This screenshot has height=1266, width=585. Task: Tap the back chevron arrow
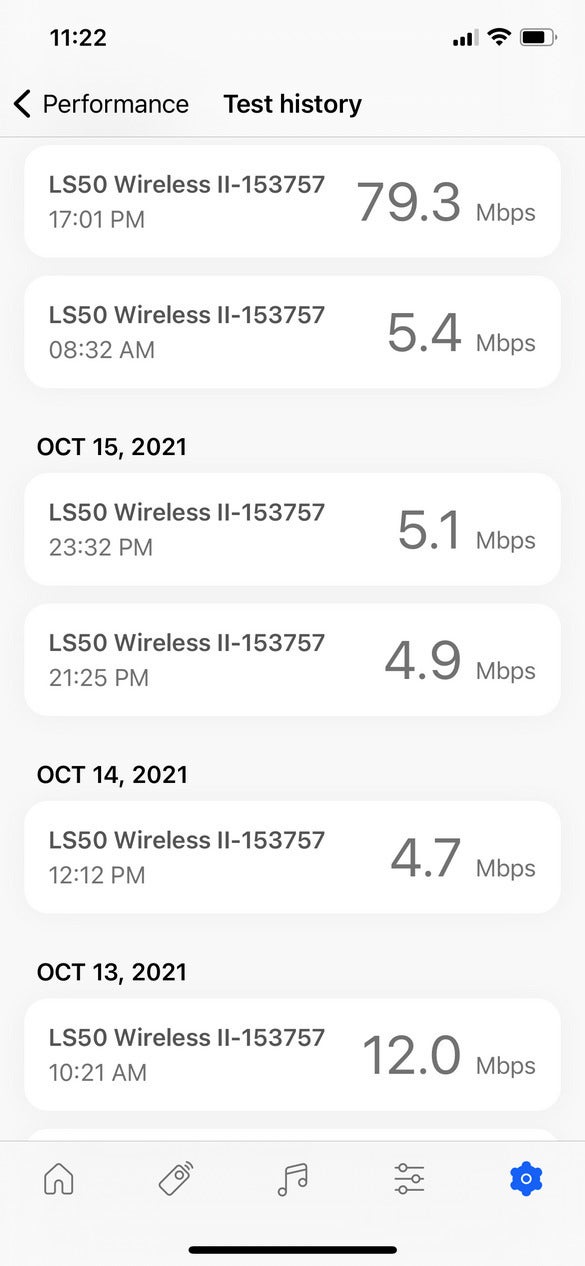point(22,103)
